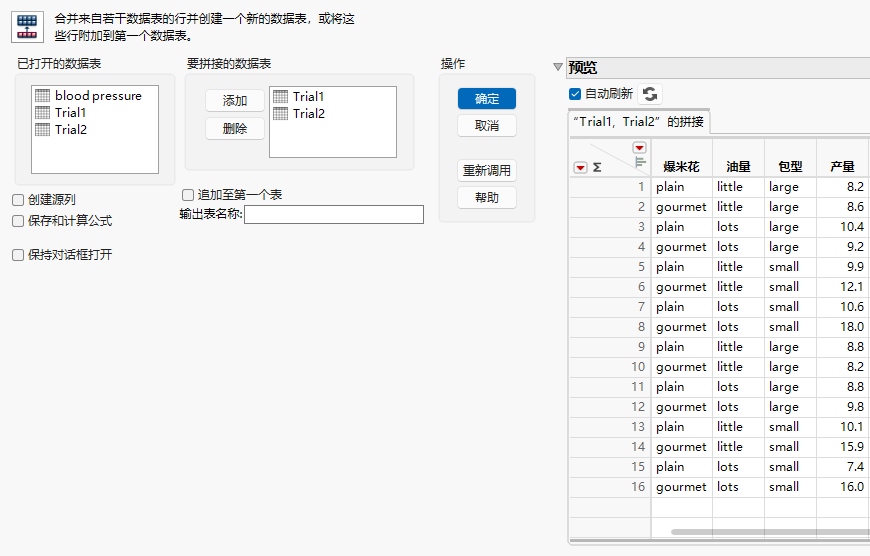Check 追加至第一个表 option
Viewport: 870px width, 556px height.
click(x=188, y=195)
